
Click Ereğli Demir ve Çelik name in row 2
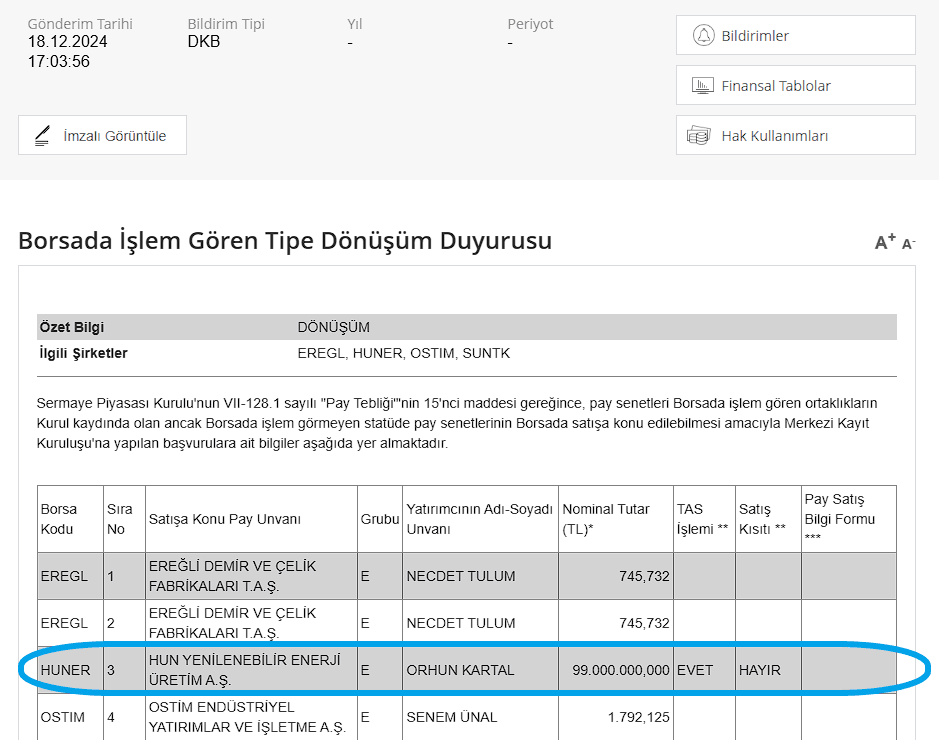[x=232, y=623]
